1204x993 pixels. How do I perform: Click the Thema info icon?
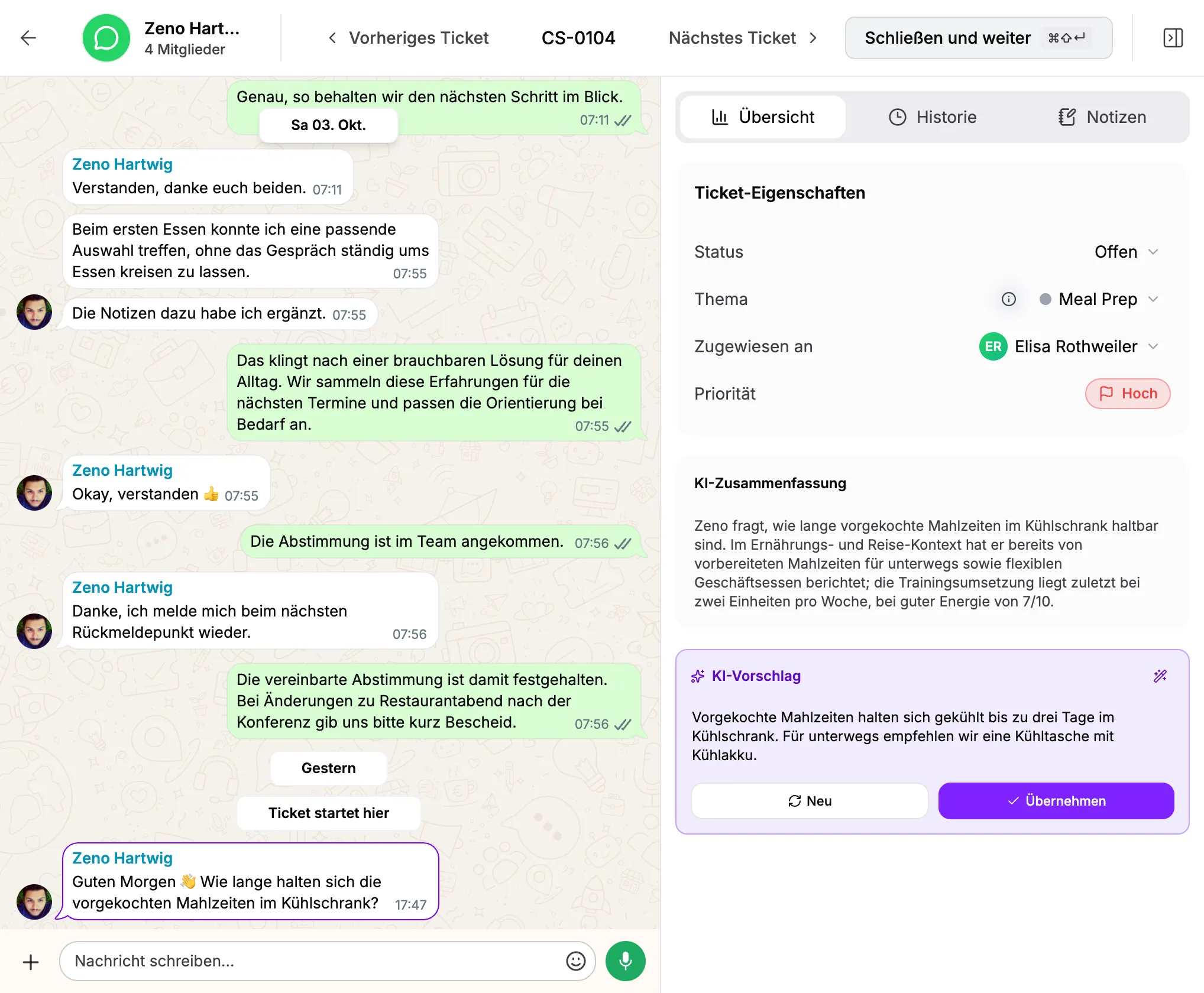pyautogui.click(x=1009, y=299)
